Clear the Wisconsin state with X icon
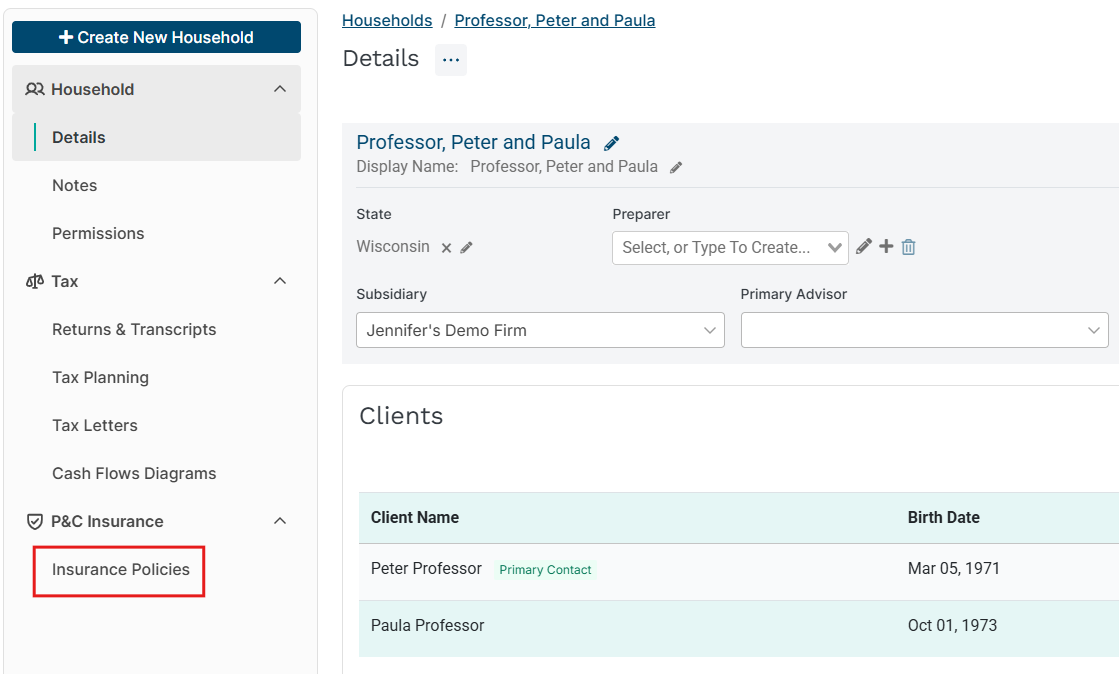Viewport: 1119px width, 674px height. [447, 248]
